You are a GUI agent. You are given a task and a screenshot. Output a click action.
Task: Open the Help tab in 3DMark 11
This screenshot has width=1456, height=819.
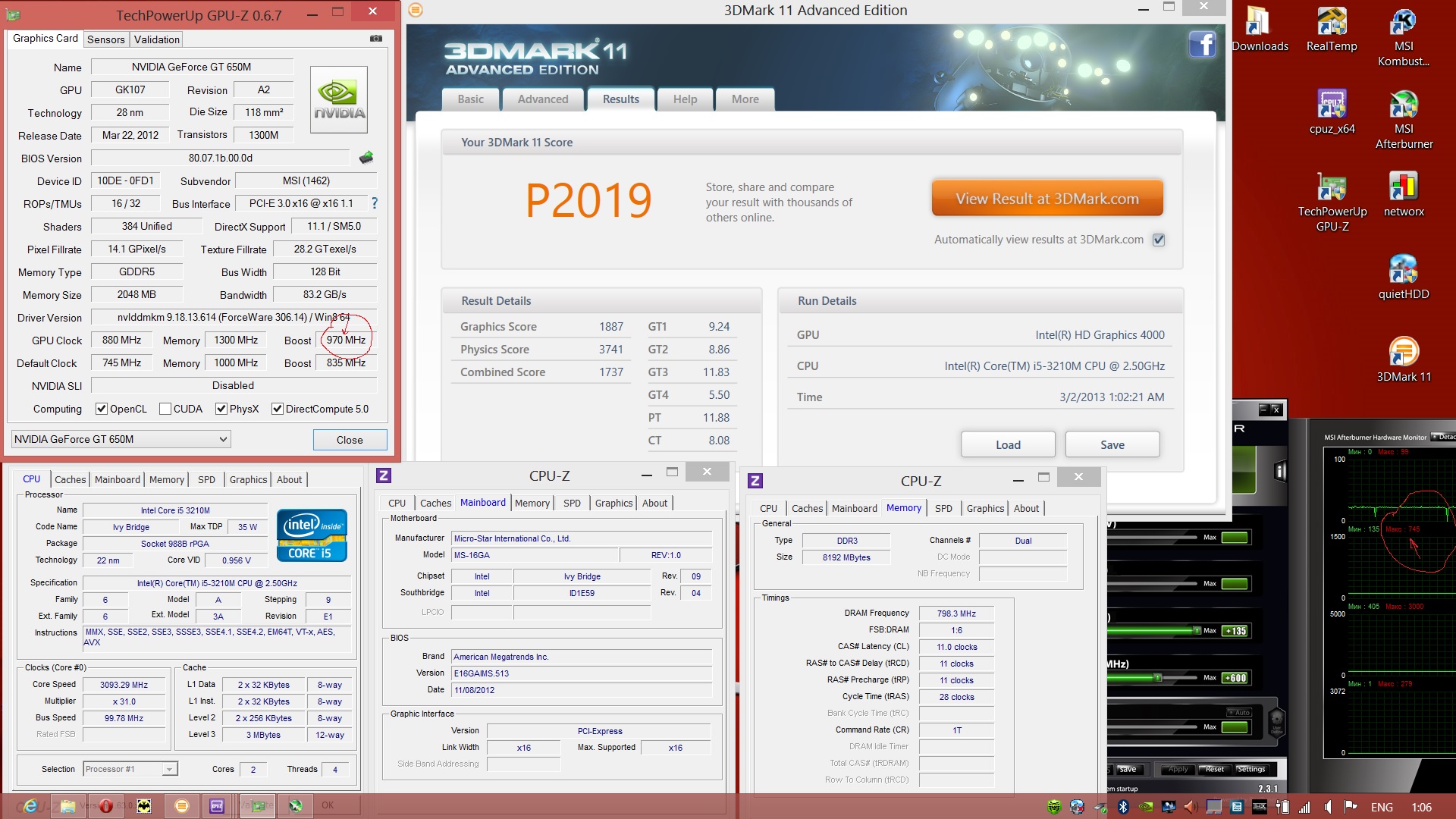pos(685,99)
